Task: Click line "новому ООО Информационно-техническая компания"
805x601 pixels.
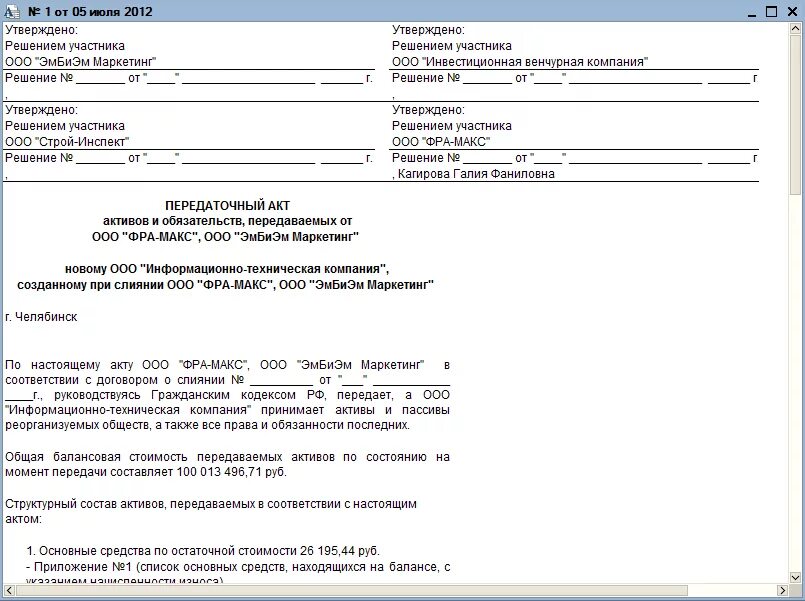Action: pyautogui.click(x=227, y=269)
